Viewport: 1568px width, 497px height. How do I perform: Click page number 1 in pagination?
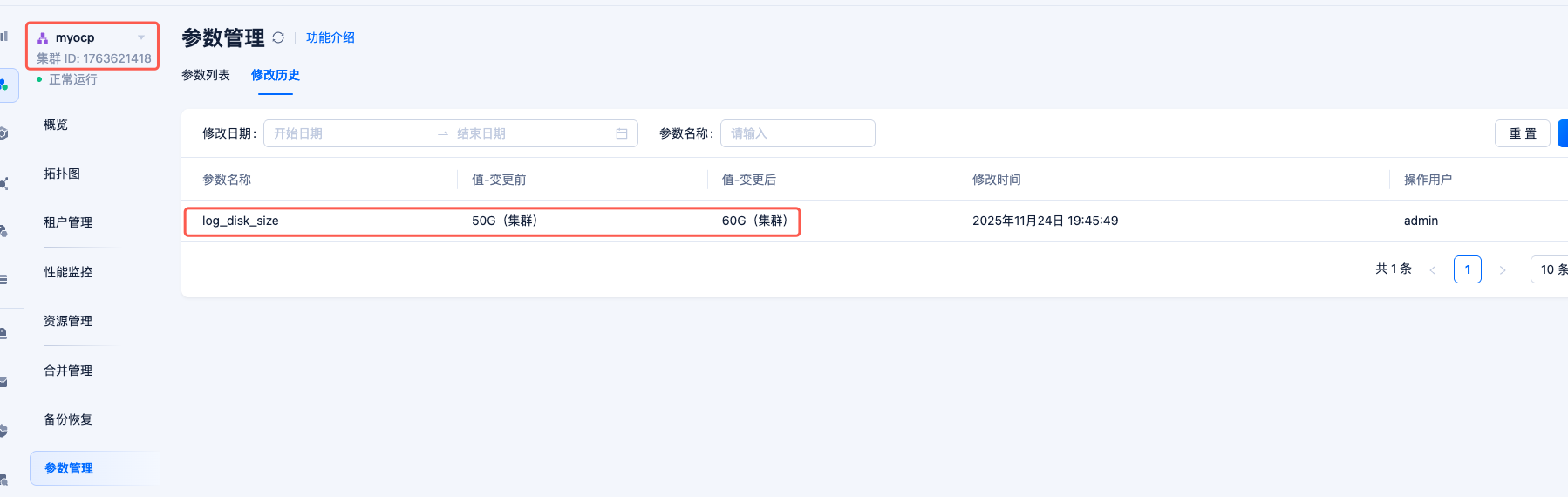point(1468,269)
